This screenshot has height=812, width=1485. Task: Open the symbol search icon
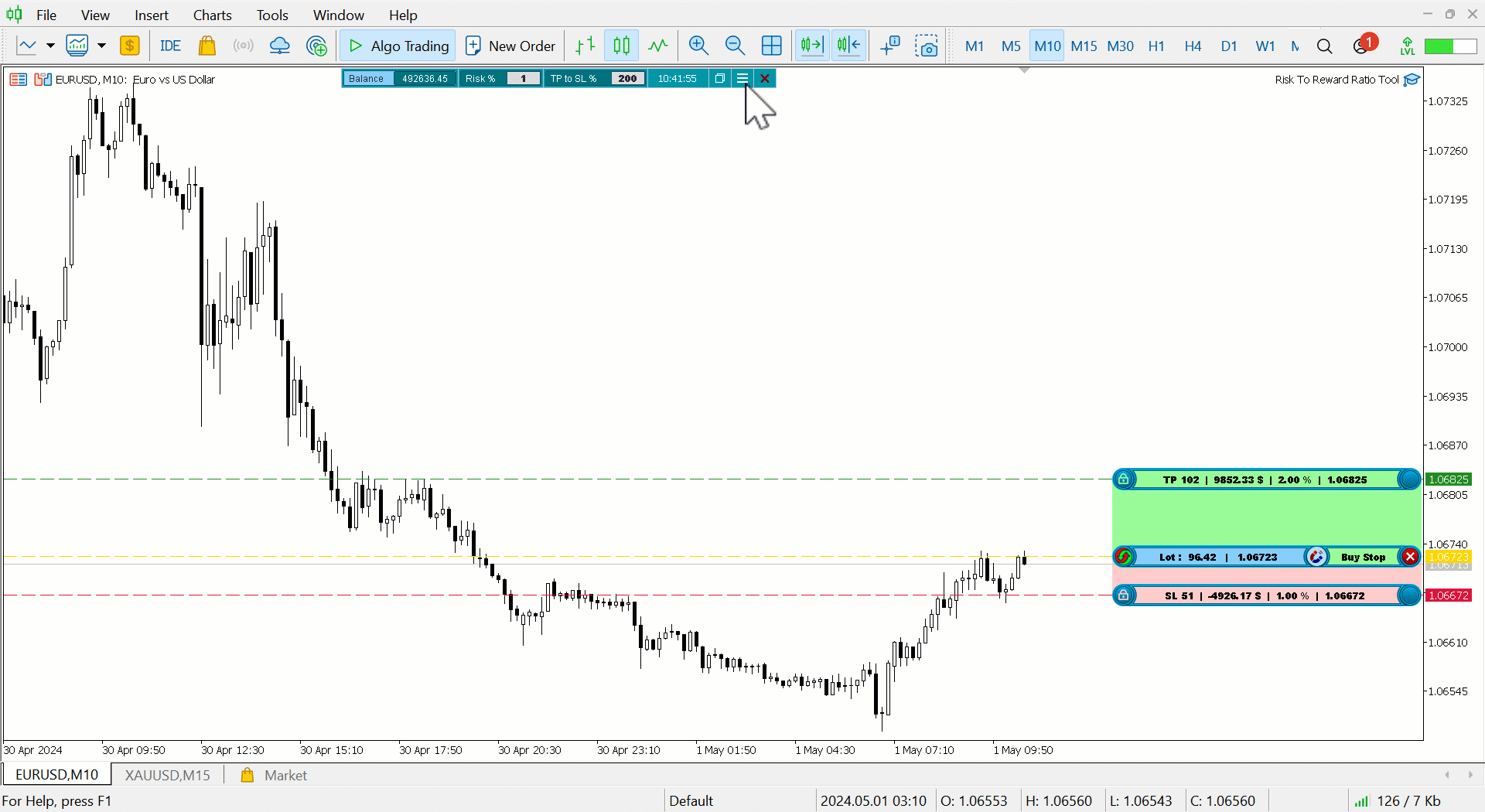(1325, 46)
